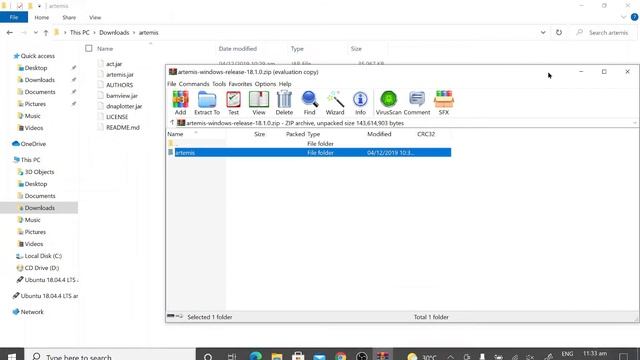Click the Search artemis field
Screen dimensions: 640x360
pyautogui.click(x=605, y=33)
